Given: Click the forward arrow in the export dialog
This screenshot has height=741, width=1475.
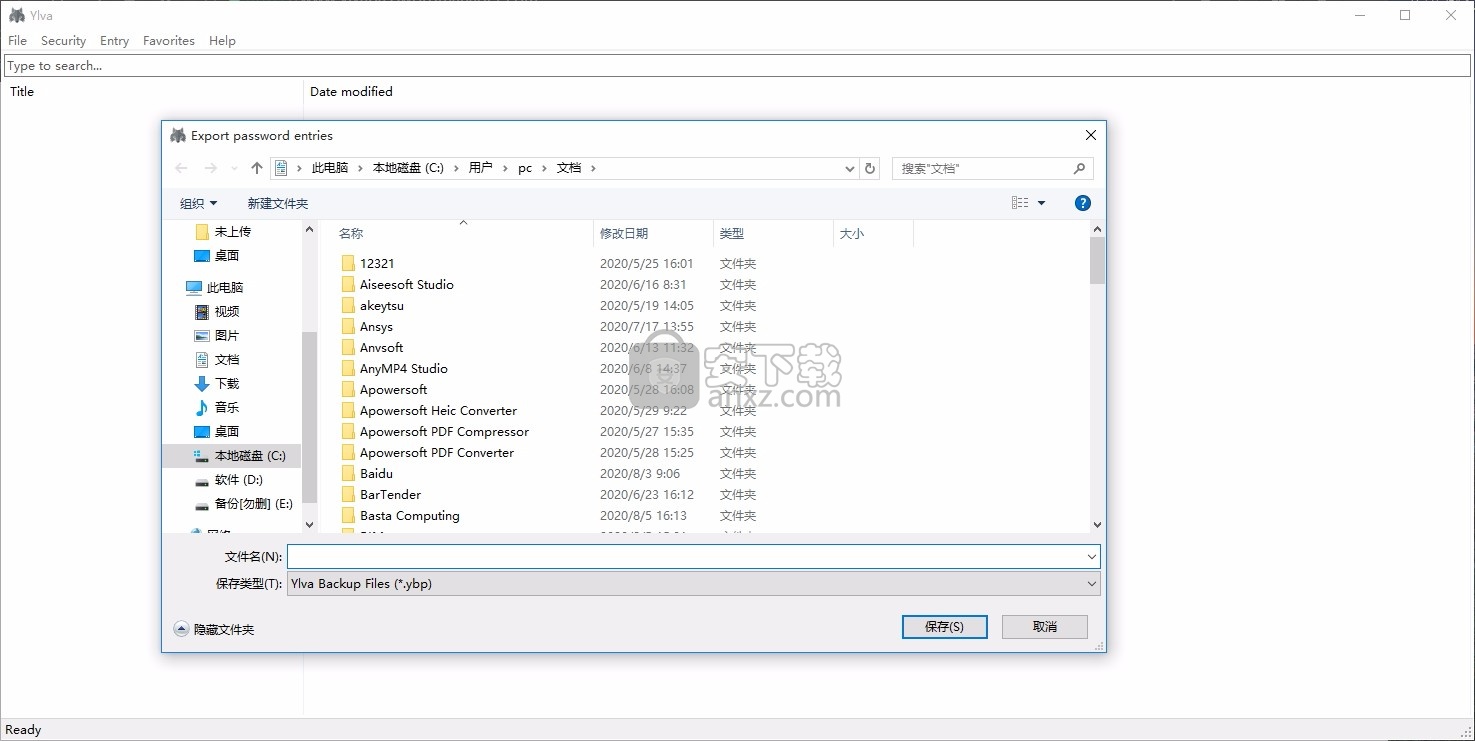Looking at the screenshot, I should tap(210, 168).
